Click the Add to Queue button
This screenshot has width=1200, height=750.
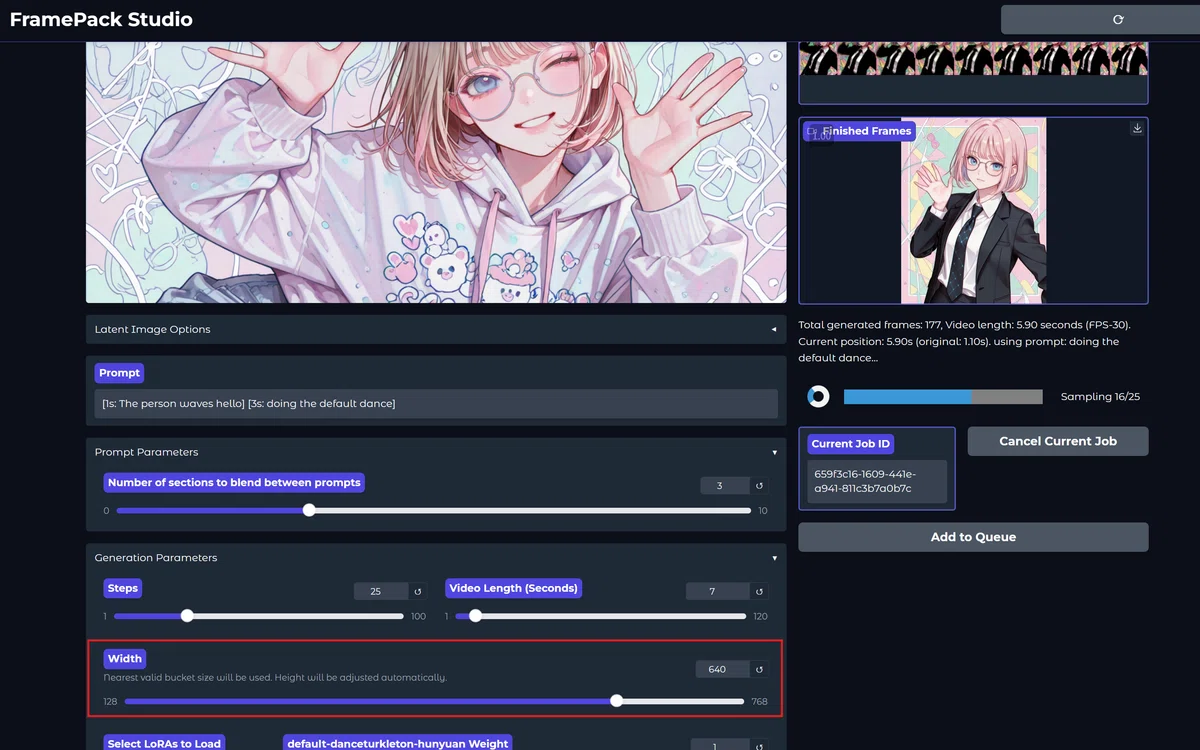[973, 537]
